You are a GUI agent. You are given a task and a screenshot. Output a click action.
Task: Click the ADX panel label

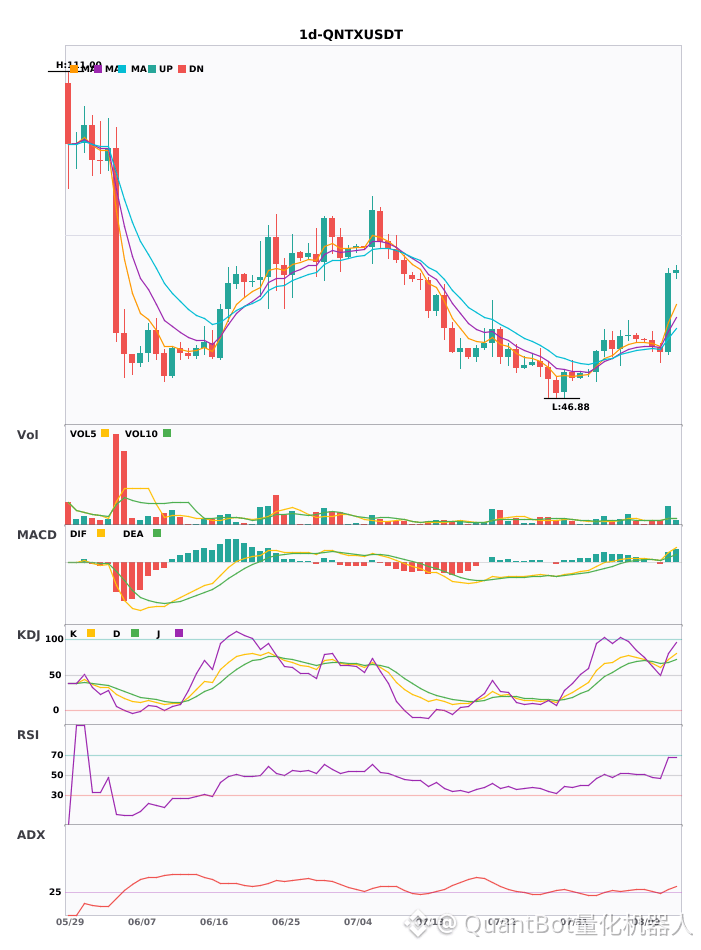pos(31,835)
